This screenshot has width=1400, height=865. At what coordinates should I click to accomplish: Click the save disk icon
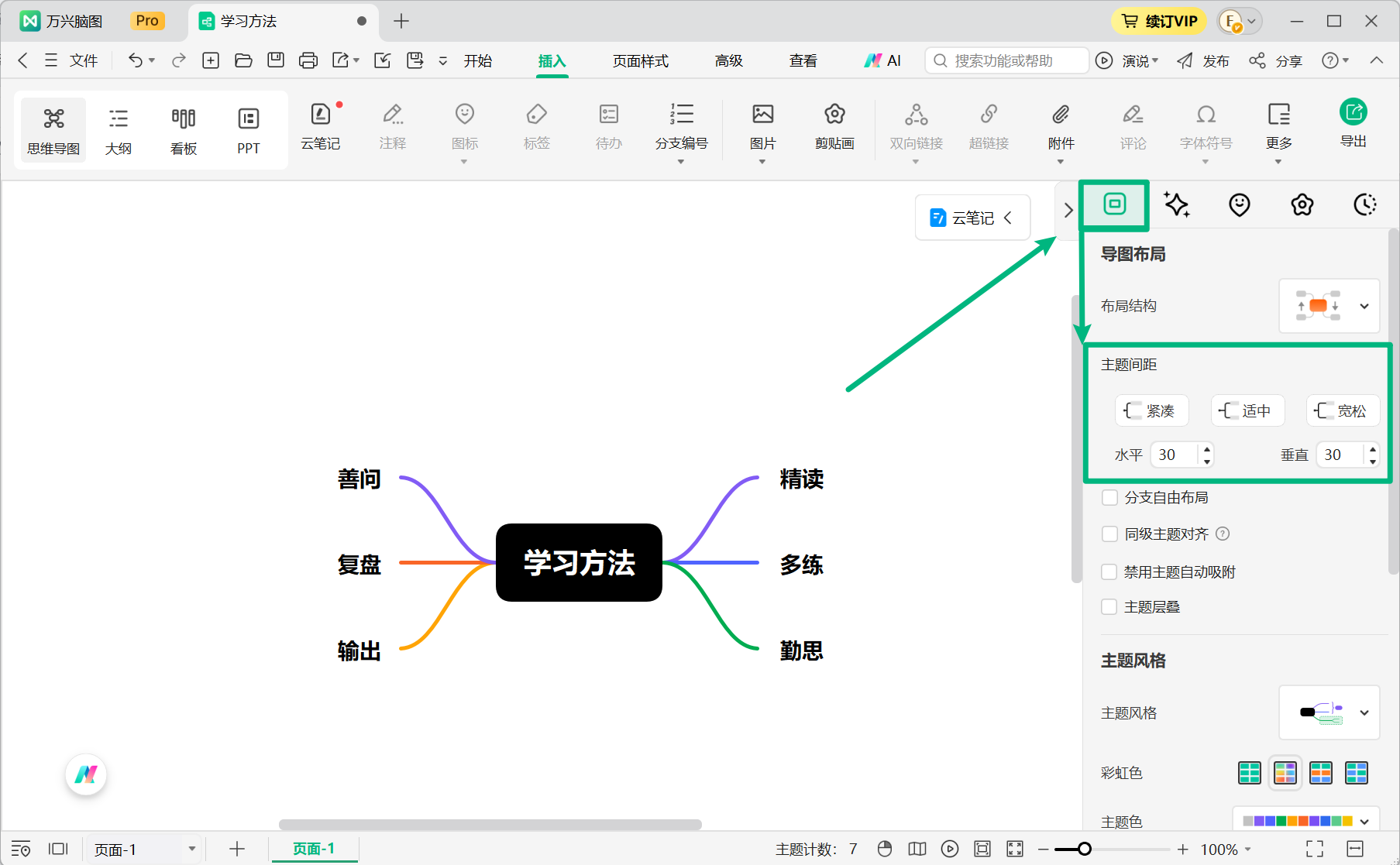click(x=276, y=60)
